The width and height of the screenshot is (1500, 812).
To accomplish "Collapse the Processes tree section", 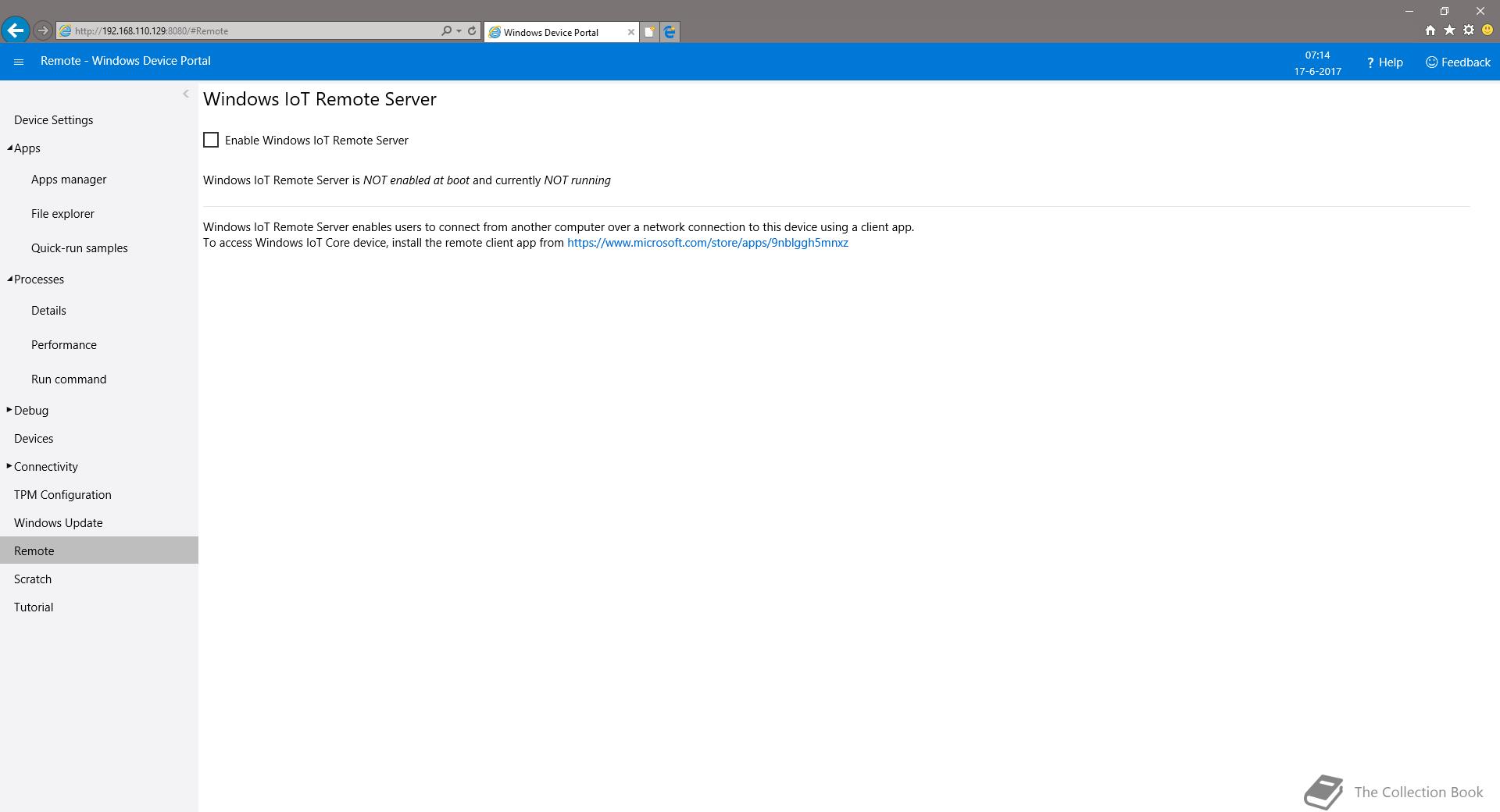I will [x=9, y=279].
